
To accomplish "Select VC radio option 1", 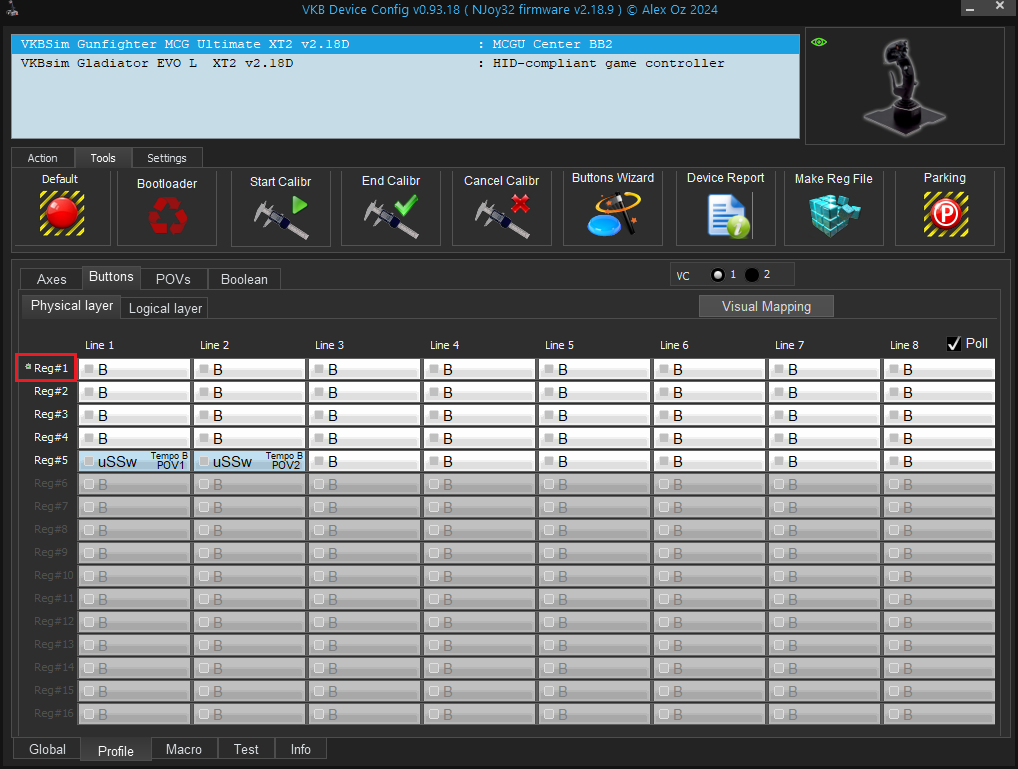I will point(717,275).
